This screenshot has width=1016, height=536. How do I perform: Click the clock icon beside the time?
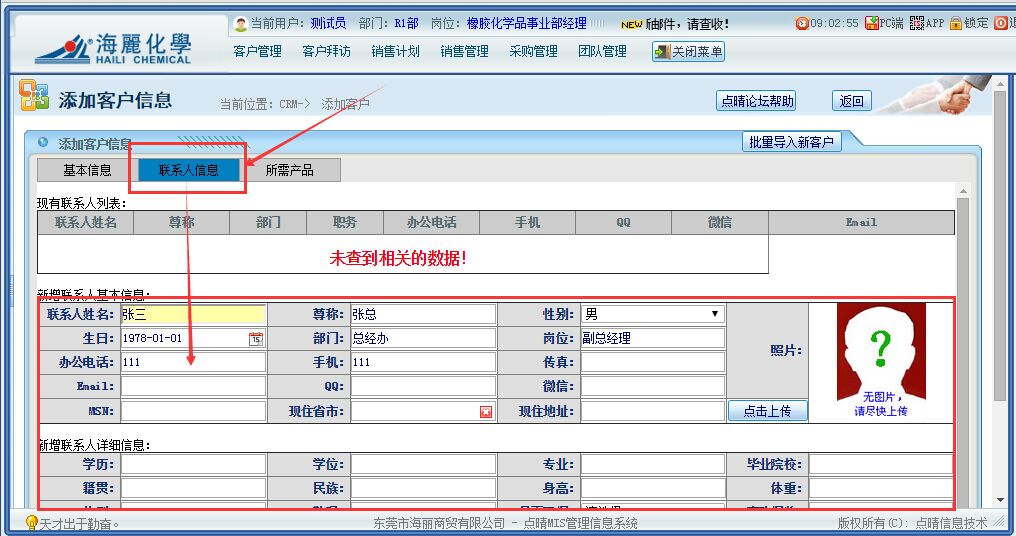click(x=801, y=23)
